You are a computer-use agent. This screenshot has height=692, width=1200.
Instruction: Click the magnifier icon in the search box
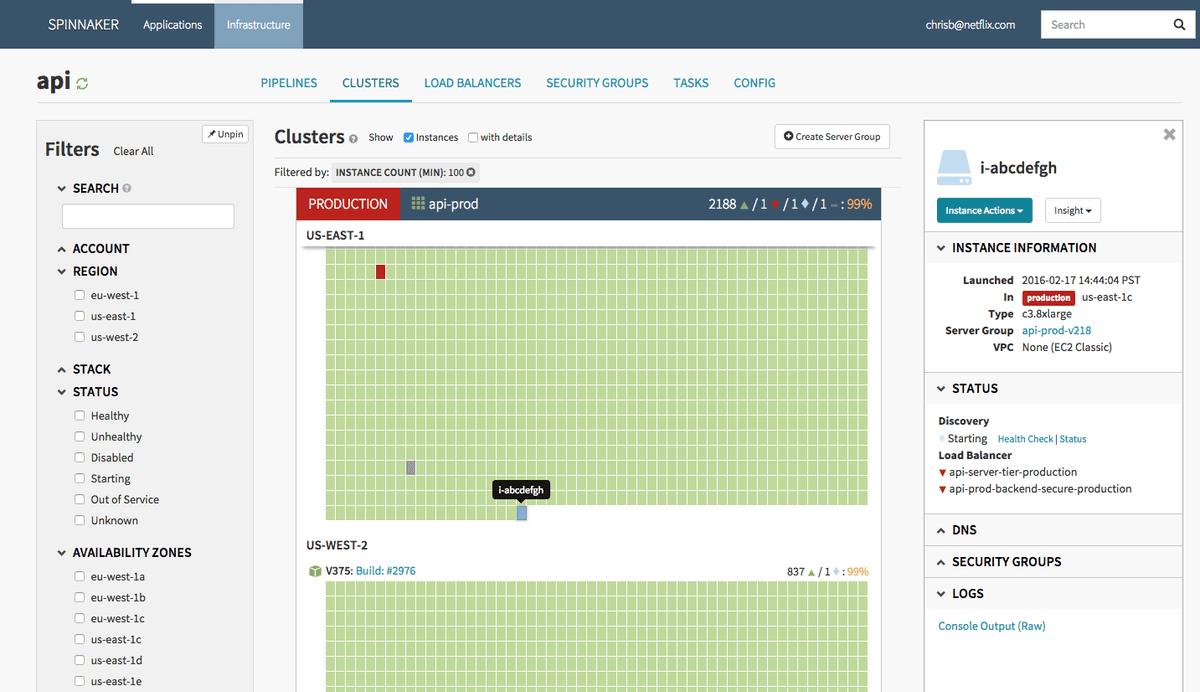1179,25
